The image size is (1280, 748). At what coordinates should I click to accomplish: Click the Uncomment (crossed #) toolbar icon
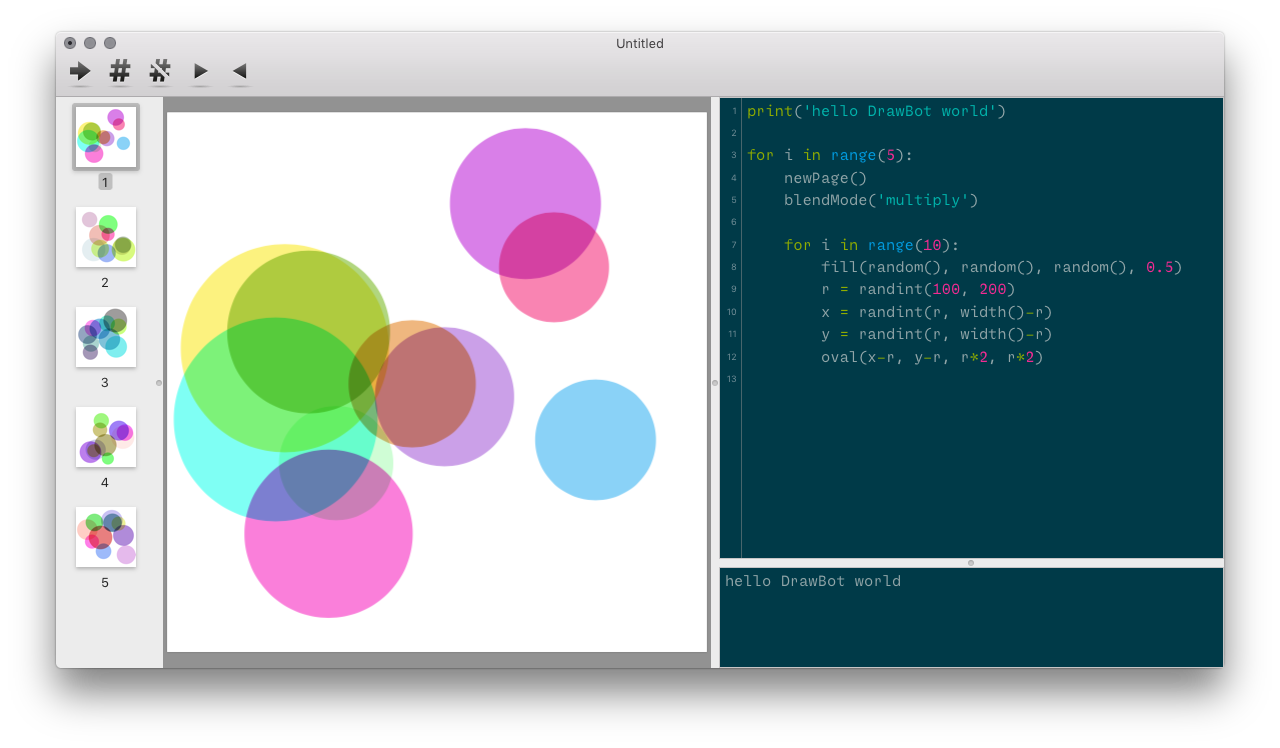(160, 71)
